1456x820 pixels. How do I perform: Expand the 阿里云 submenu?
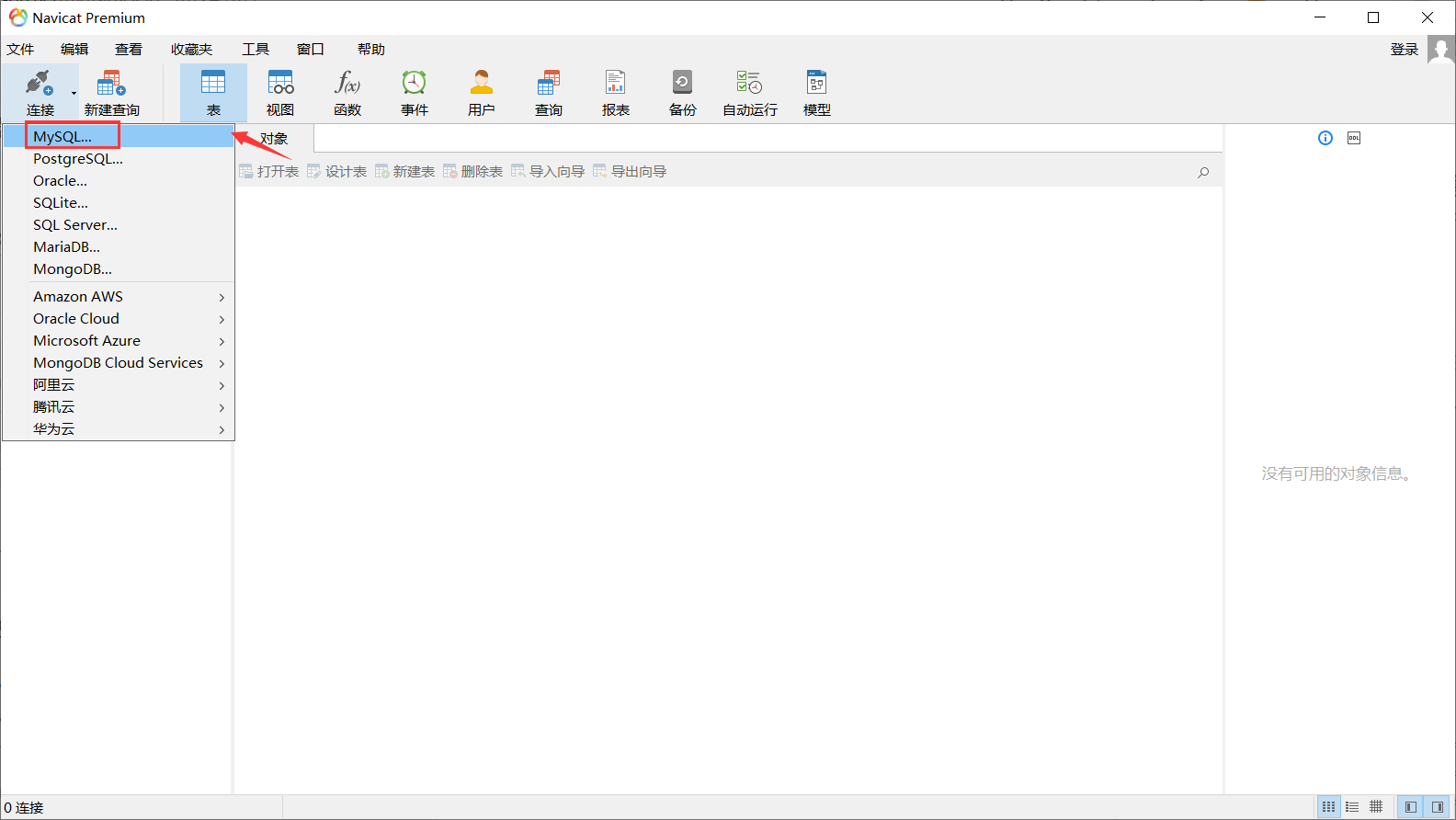pos(119,384)
